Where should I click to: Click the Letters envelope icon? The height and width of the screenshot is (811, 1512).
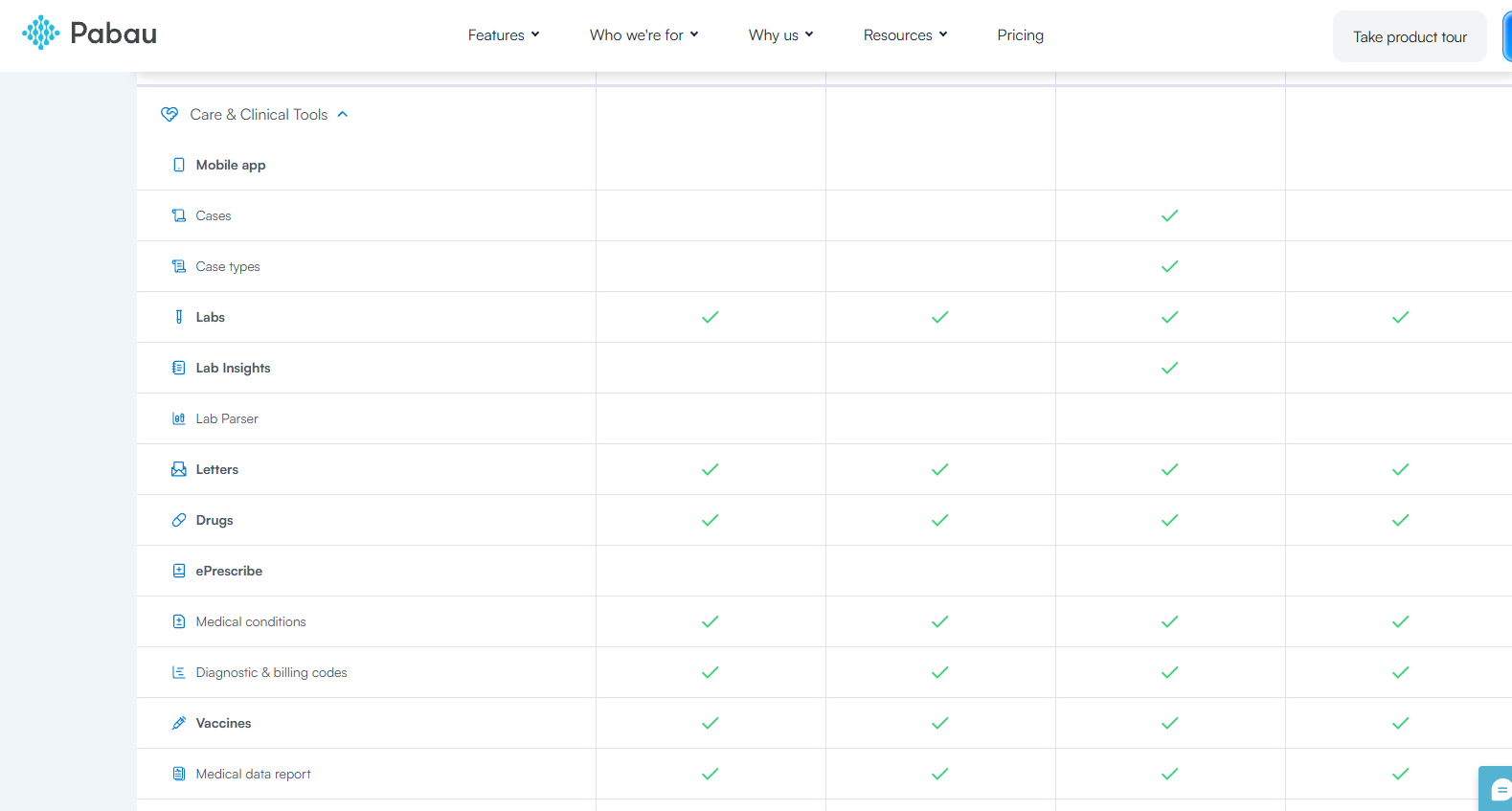[x=179, y=469]
